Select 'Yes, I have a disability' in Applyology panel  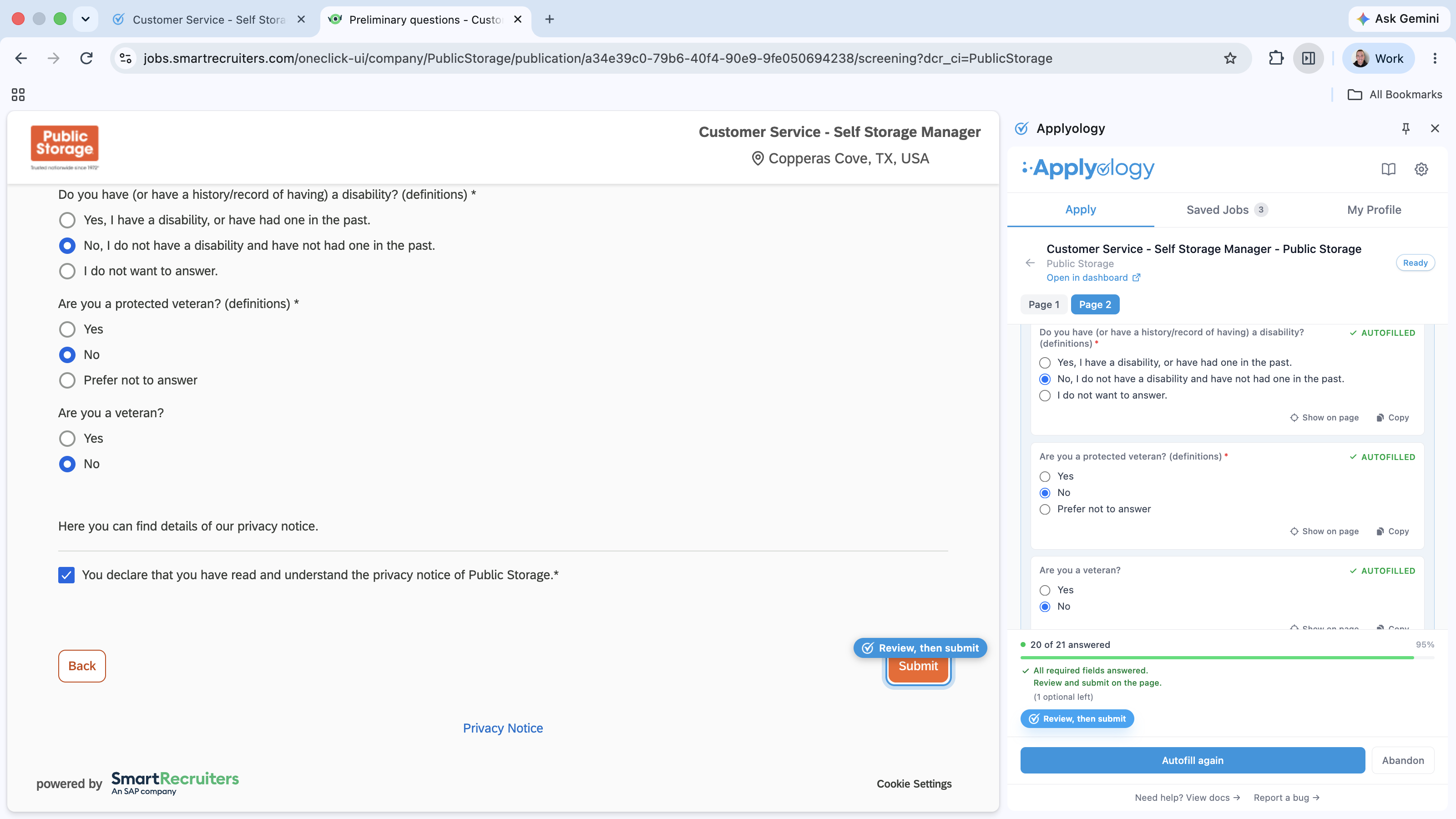pyautogui.click(x=1045, y=363)
